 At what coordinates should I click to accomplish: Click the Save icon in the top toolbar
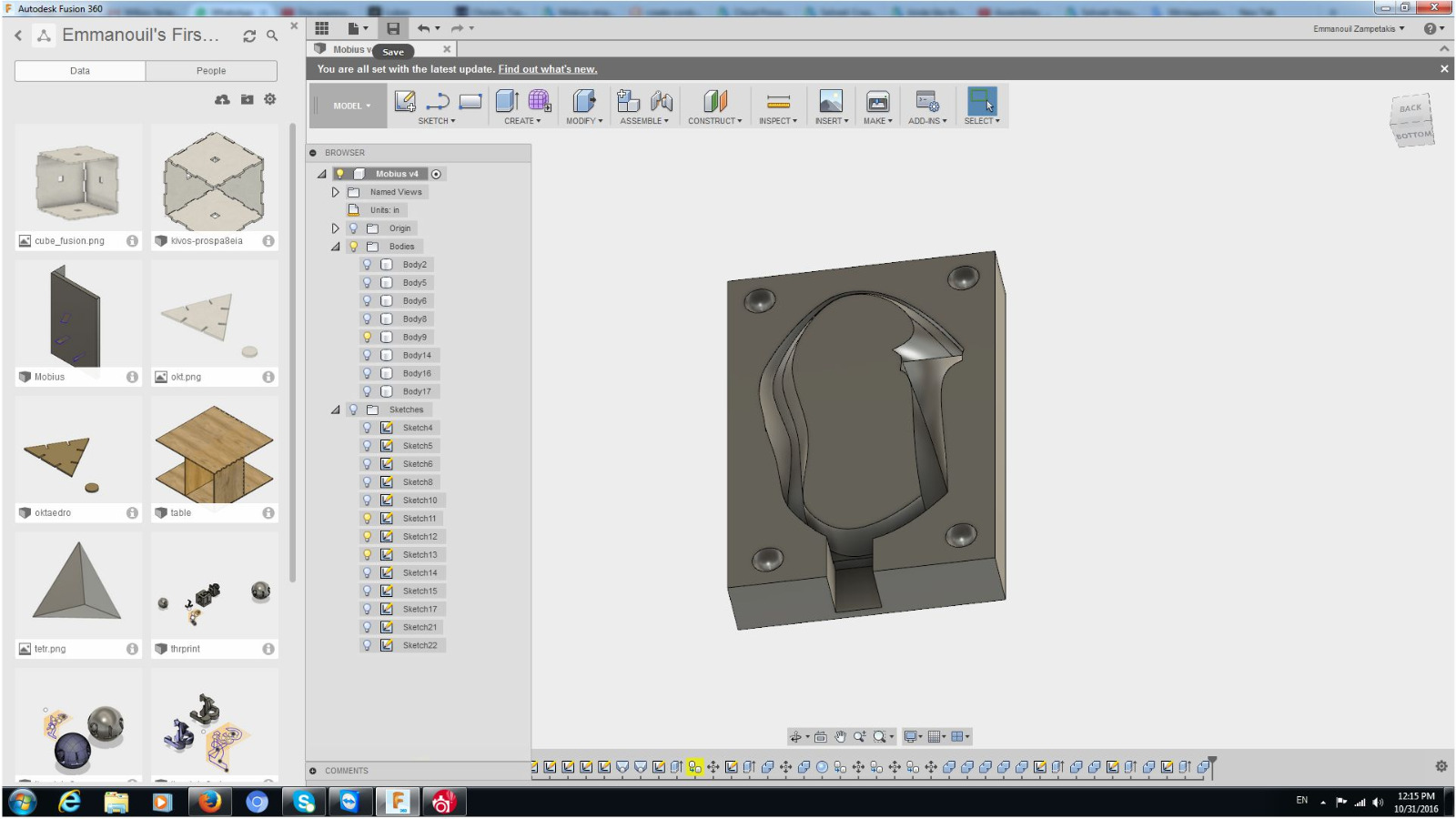(393, 28)
